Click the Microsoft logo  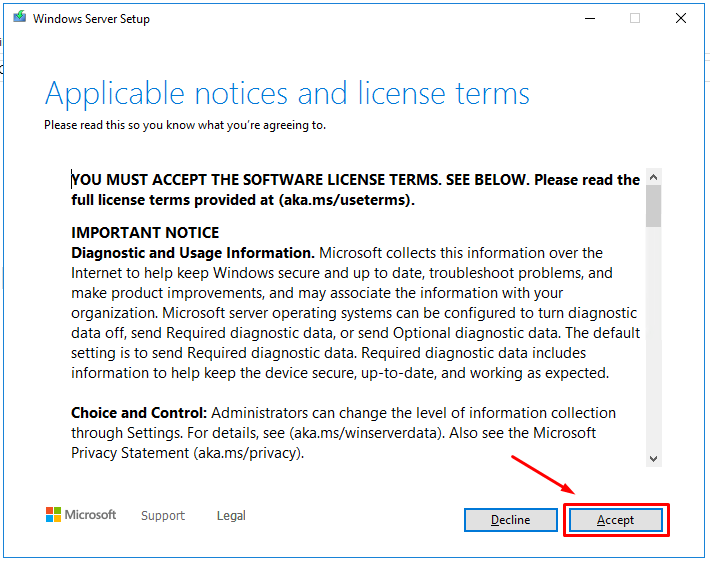coord(81,515)
